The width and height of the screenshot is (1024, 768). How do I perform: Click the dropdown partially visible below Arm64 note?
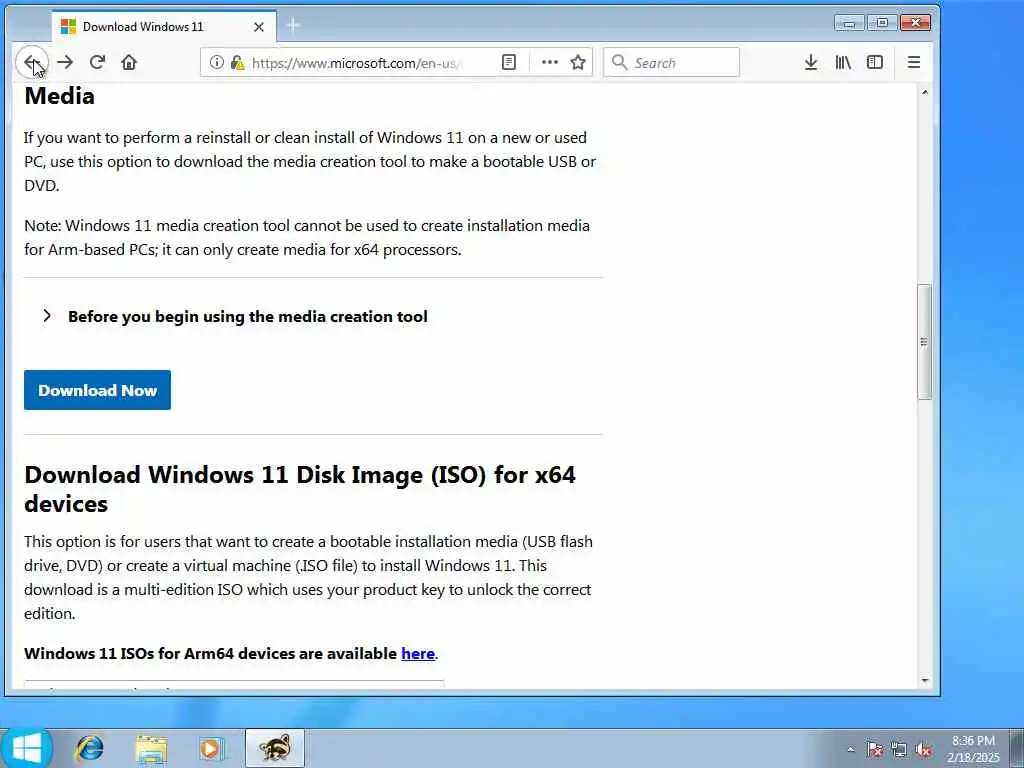[234, 684]
